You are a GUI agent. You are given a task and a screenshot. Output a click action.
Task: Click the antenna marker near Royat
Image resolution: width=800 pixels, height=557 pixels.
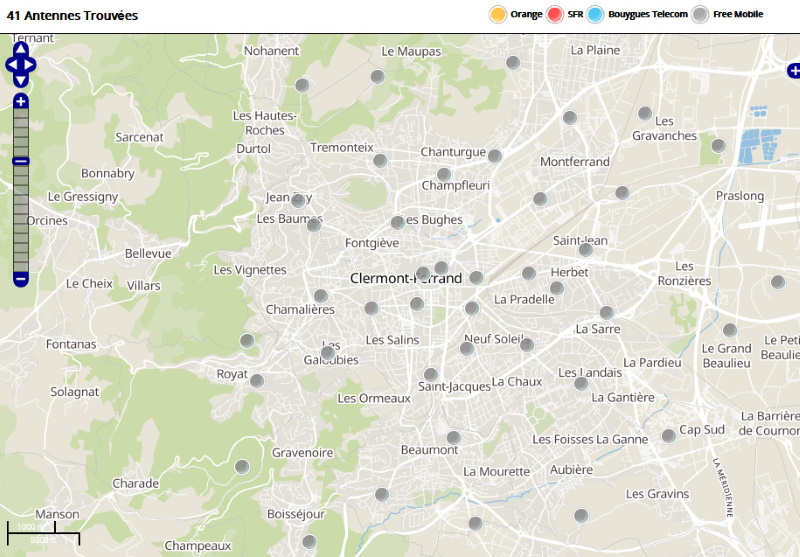pyautogui.click(x=256, y=381)
